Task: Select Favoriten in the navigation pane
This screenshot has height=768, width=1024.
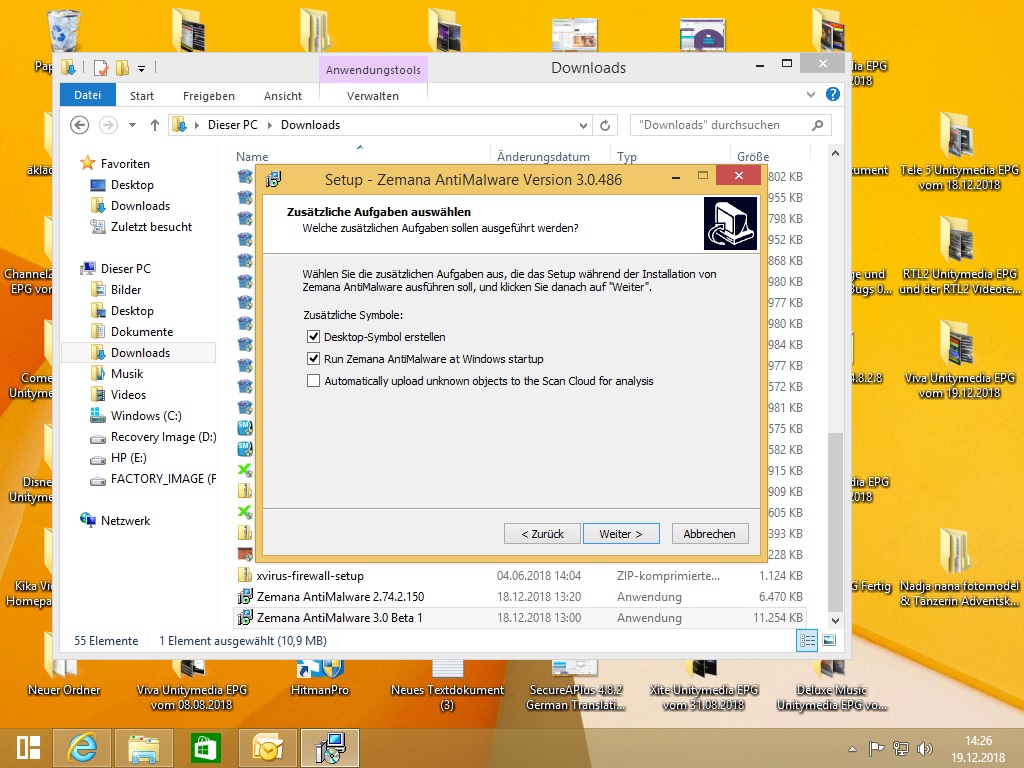Action: point(125,164)
